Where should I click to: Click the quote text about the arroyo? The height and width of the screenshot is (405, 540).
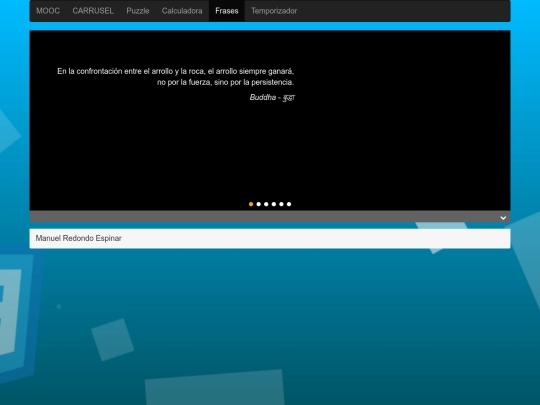coord(176,76)
